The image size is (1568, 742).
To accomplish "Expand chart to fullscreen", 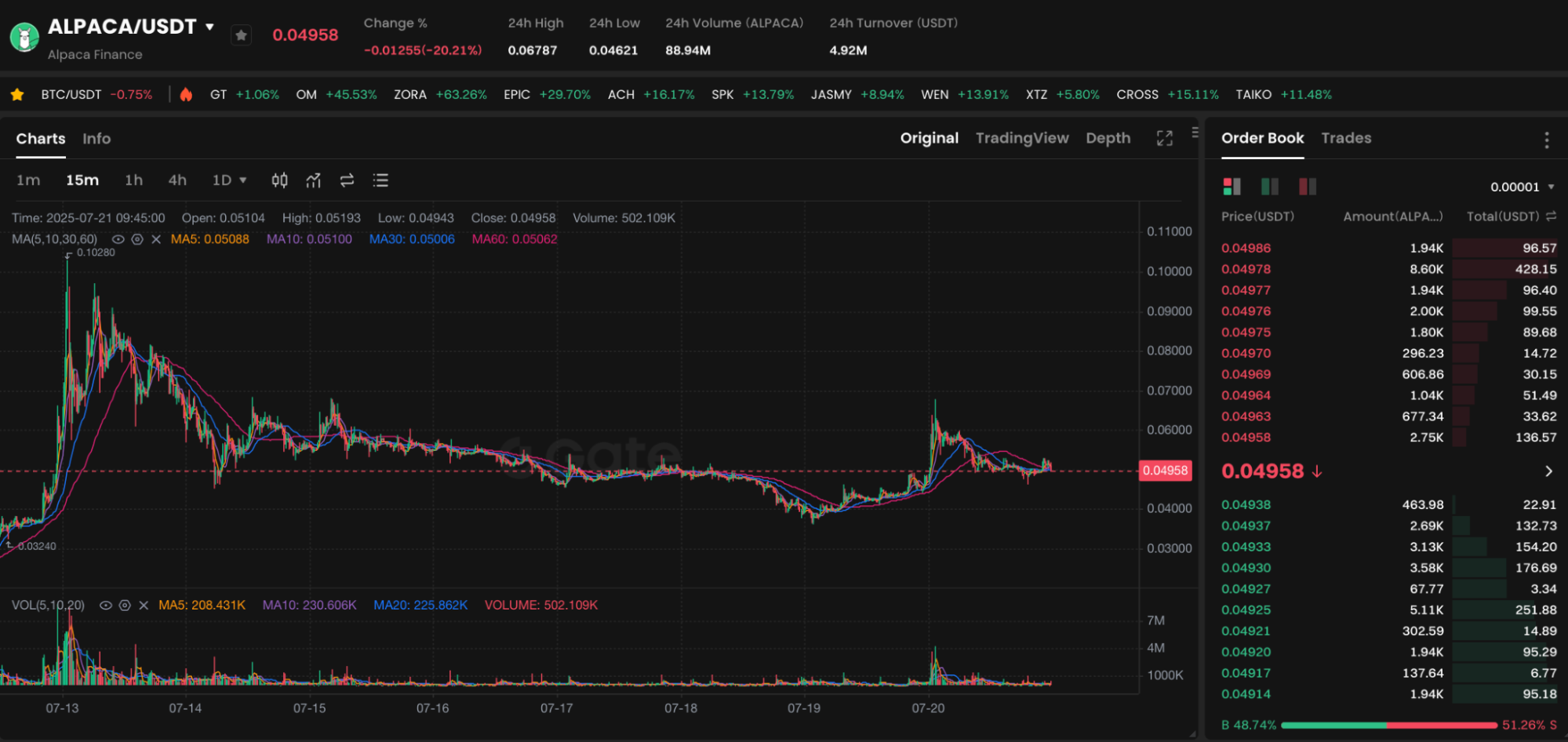I will [x=1165, y=138].
